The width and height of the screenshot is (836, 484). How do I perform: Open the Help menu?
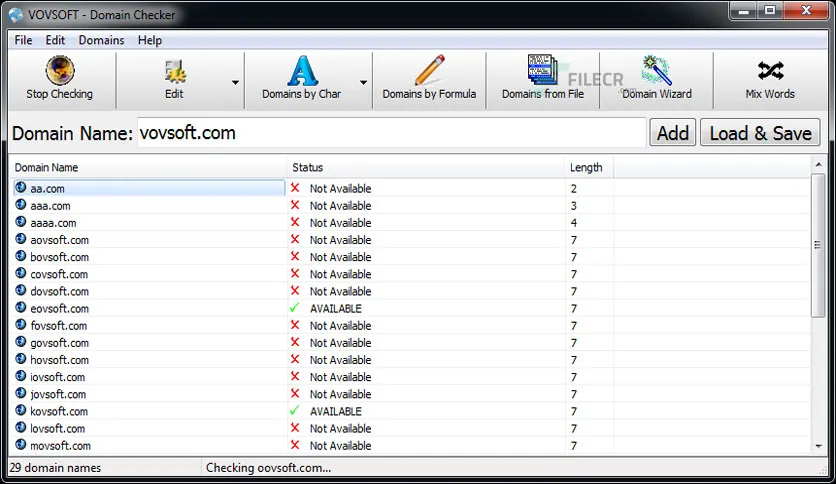pos(150,40)
